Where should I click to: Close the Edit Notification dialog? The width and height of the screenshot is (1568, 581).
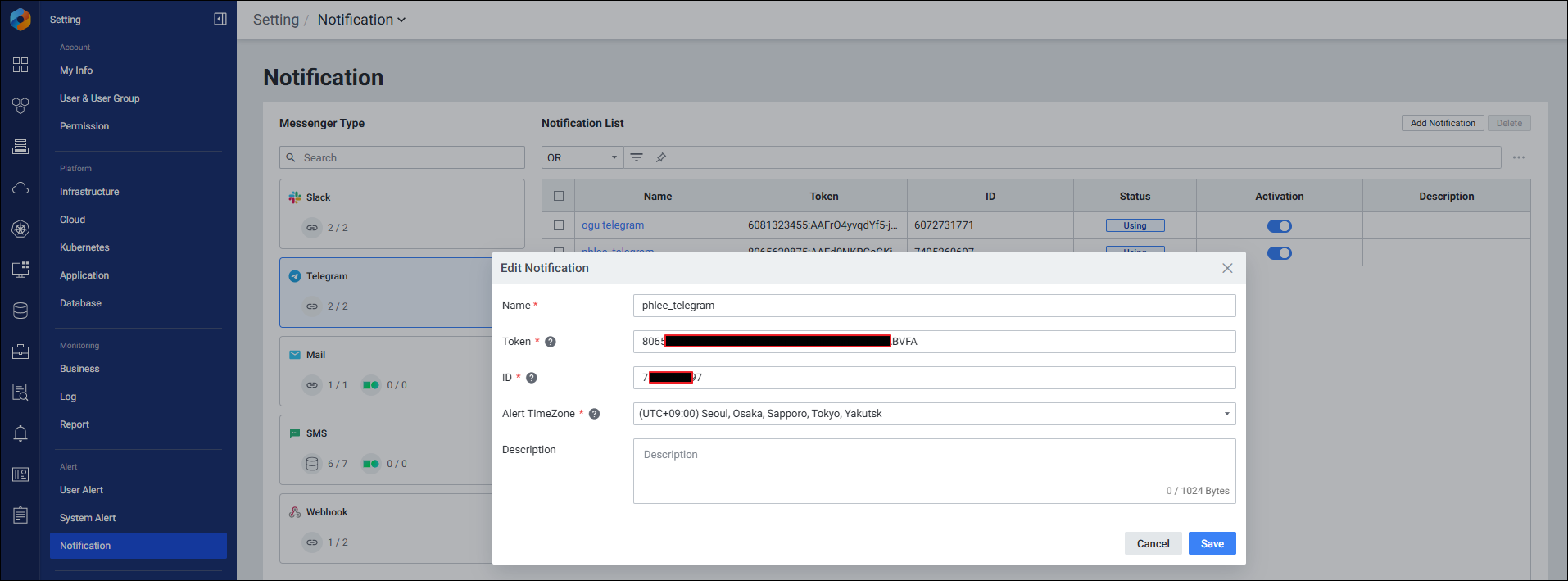1227,268
